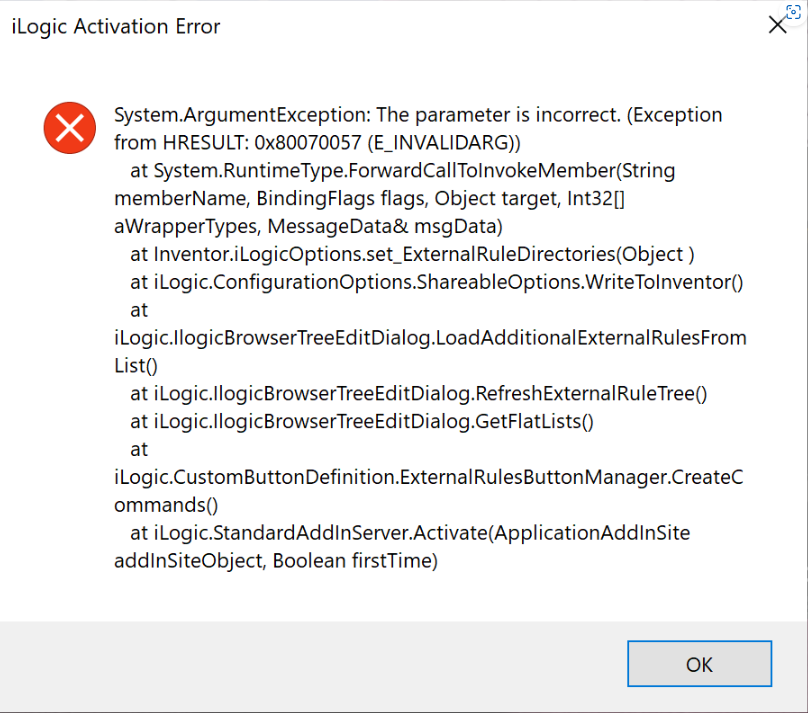Screen dimensions: 808x713
Task: Click the dialog title iLogic Activation Error
Action: pyautogui.click(x=115, y=27)
